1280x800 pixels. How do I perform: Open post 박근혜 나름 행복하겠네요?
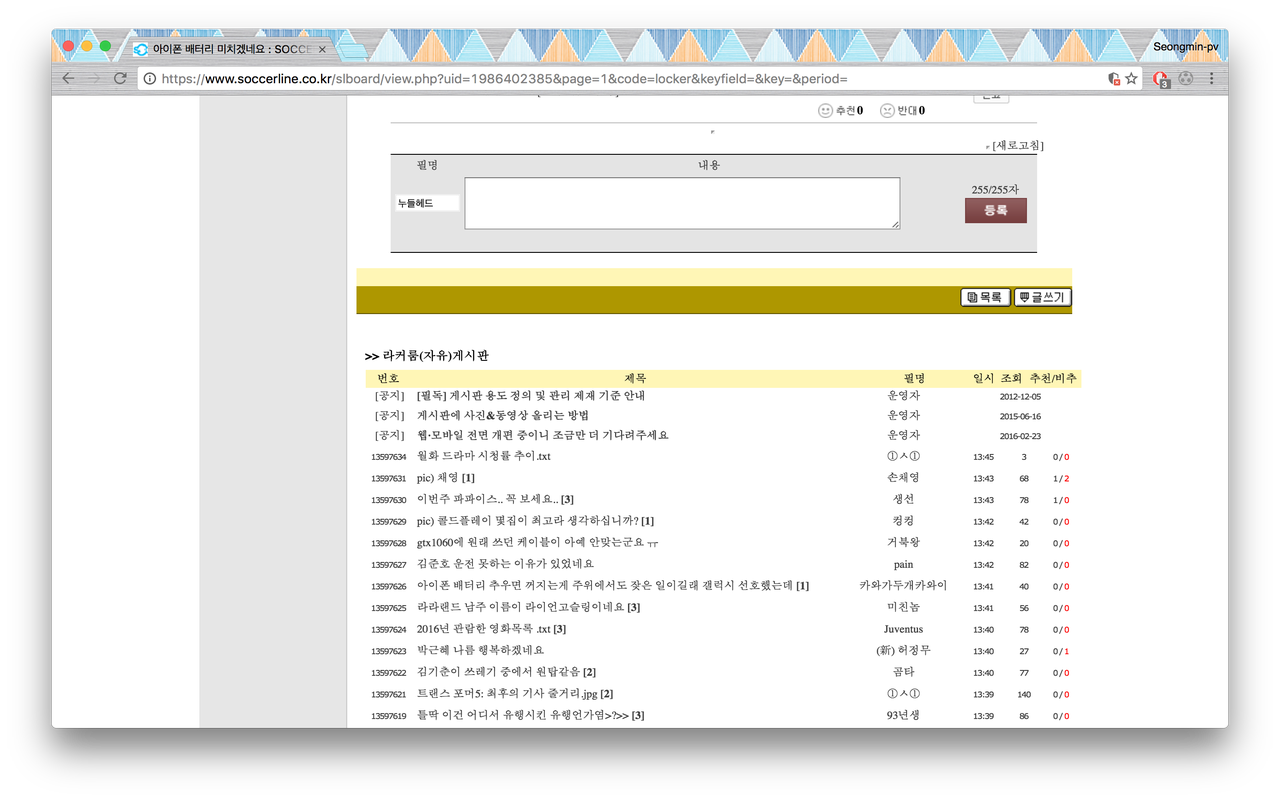480,650
